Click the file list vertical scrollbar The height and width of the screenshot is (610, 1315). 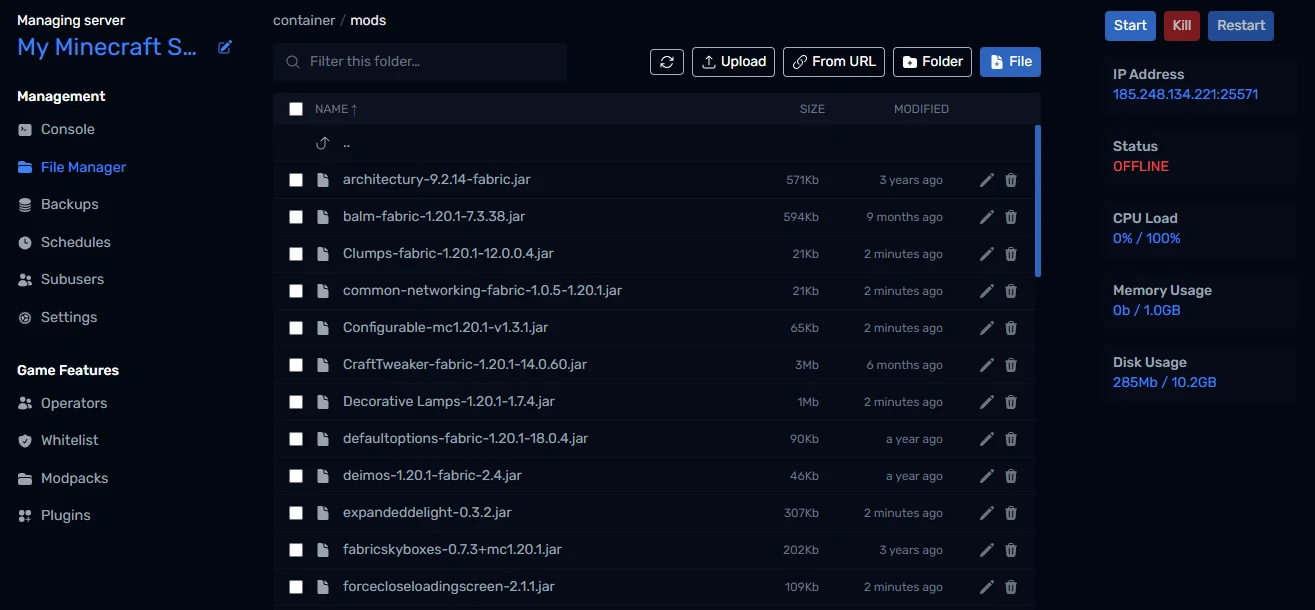[x=1038, y=200]
